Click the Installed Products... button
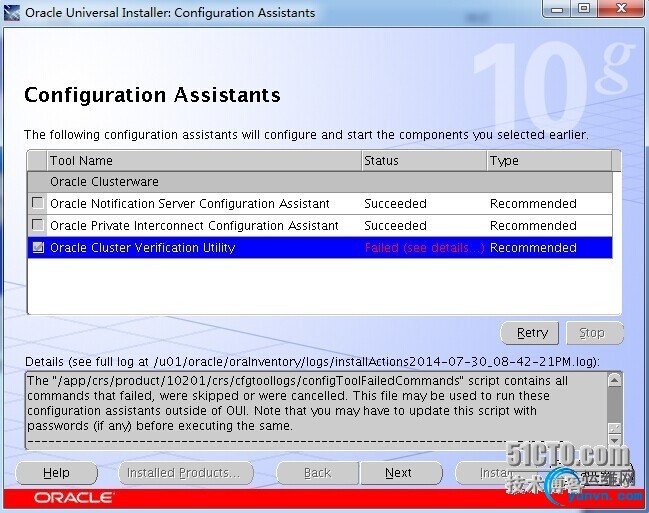649x513 pixels. click(186, 473)
